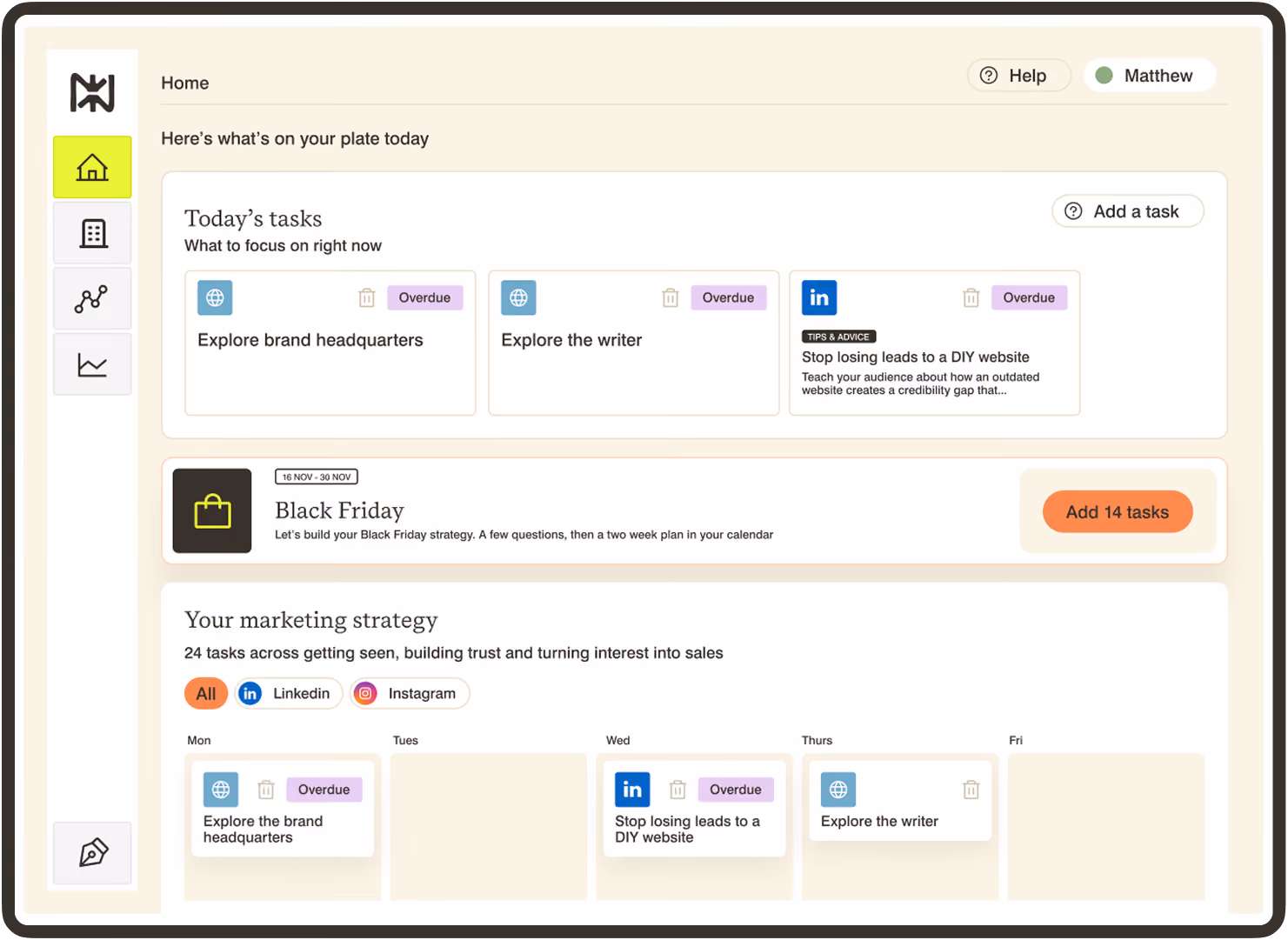Open 'Stop losing leads to a DIY website' title in Today's tasks
Viewport: 1288px width, 940px height.
tap(916, 357)
